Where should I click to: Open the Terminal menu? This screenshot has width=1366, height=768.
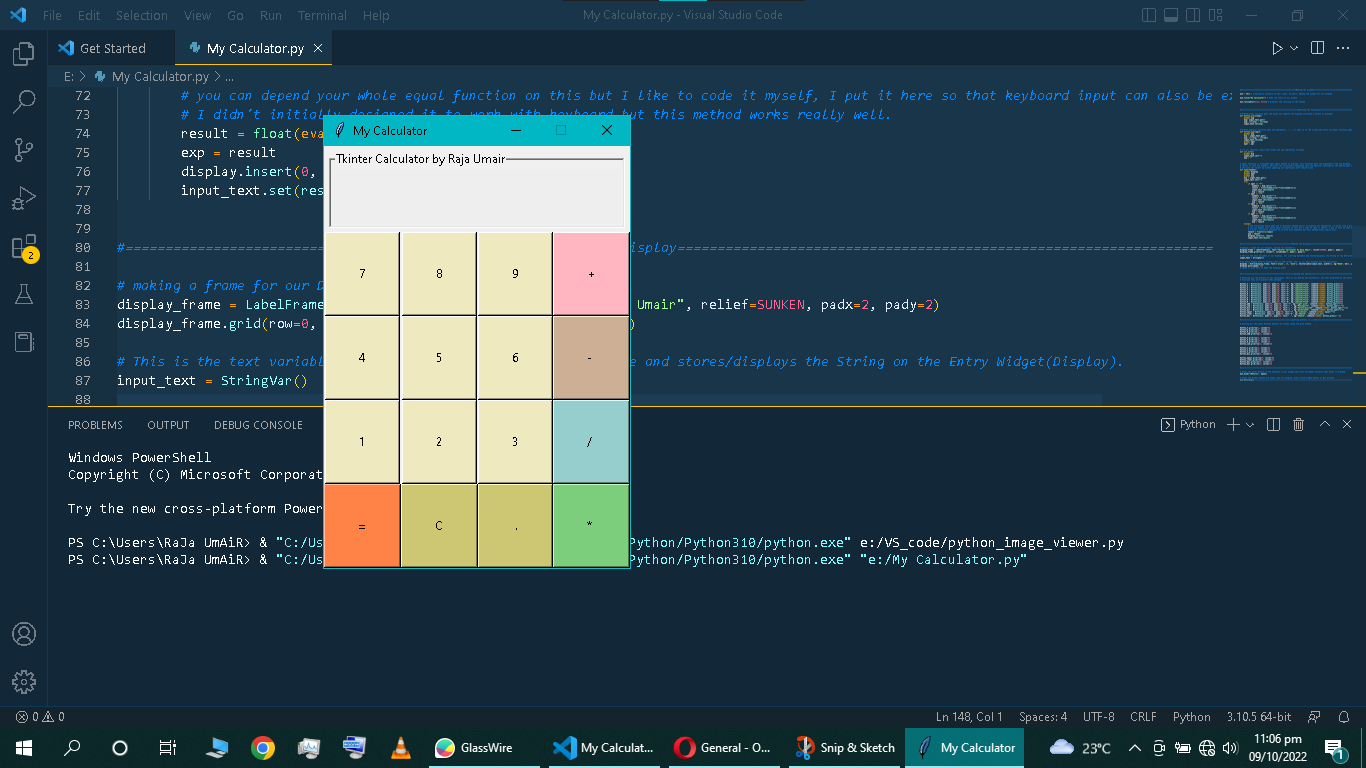322,16
